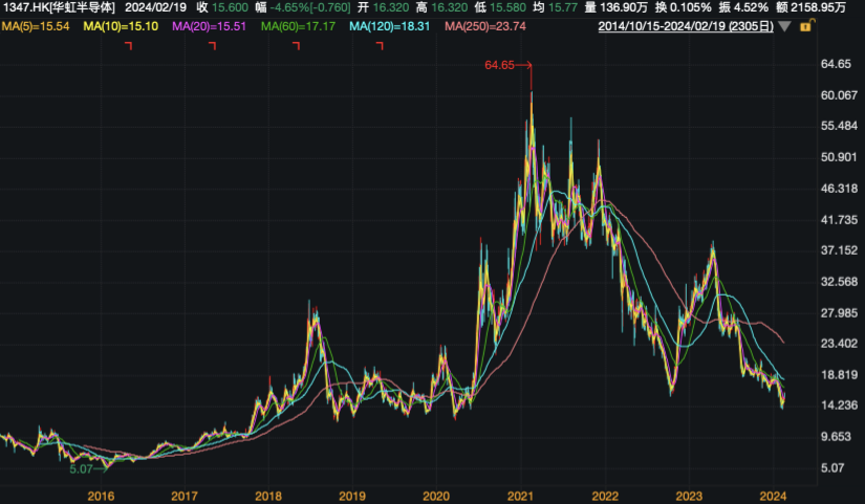866x504 pixels.
Task: Click the volume 136.90万 value
Action: (624, 8)
